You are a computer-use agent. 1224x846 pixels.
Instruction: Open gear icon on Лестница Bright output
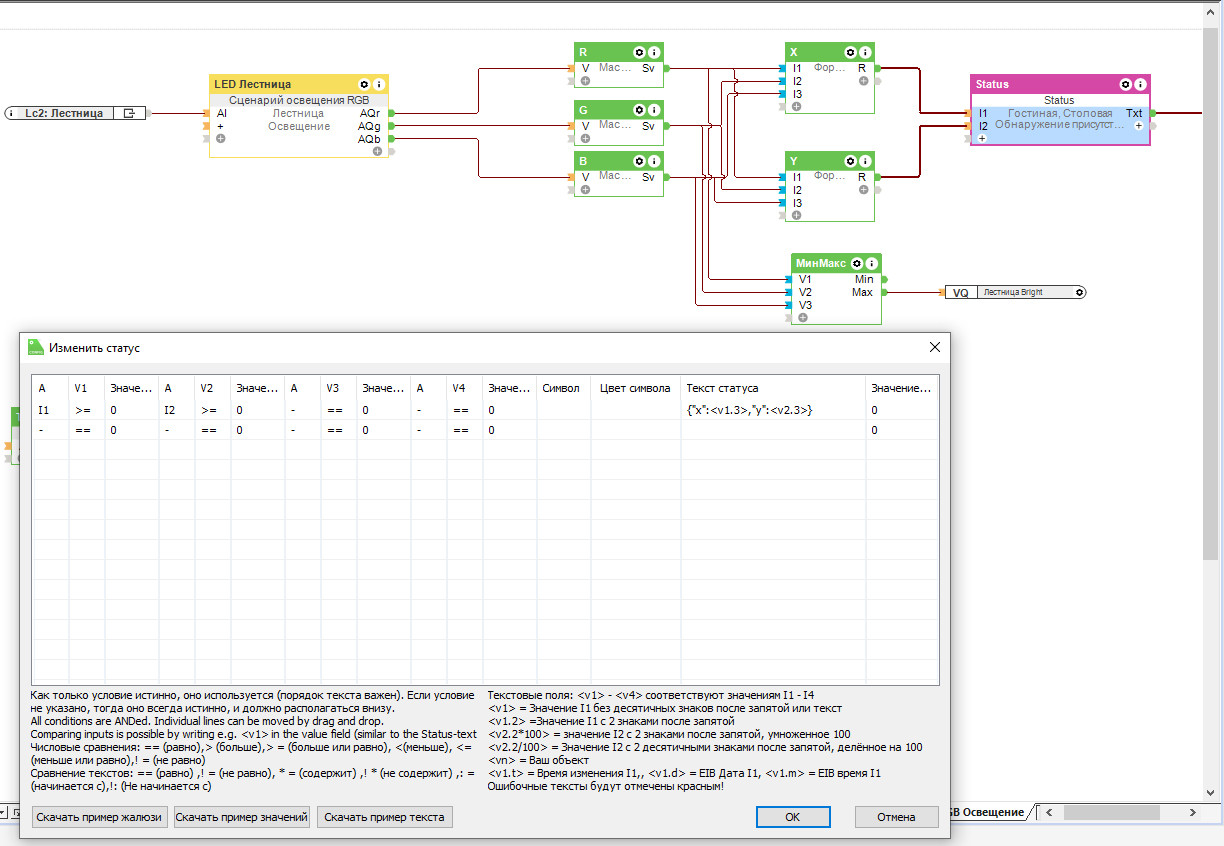coord(1079,292)
